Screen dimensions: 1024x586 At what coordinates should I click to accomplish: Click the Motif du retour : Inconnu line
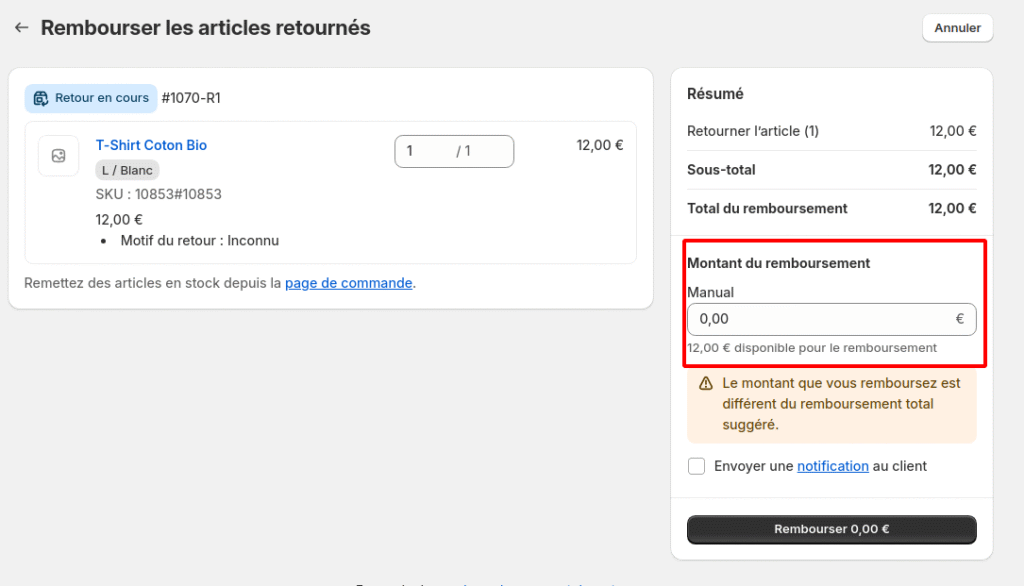pos(199,241)
